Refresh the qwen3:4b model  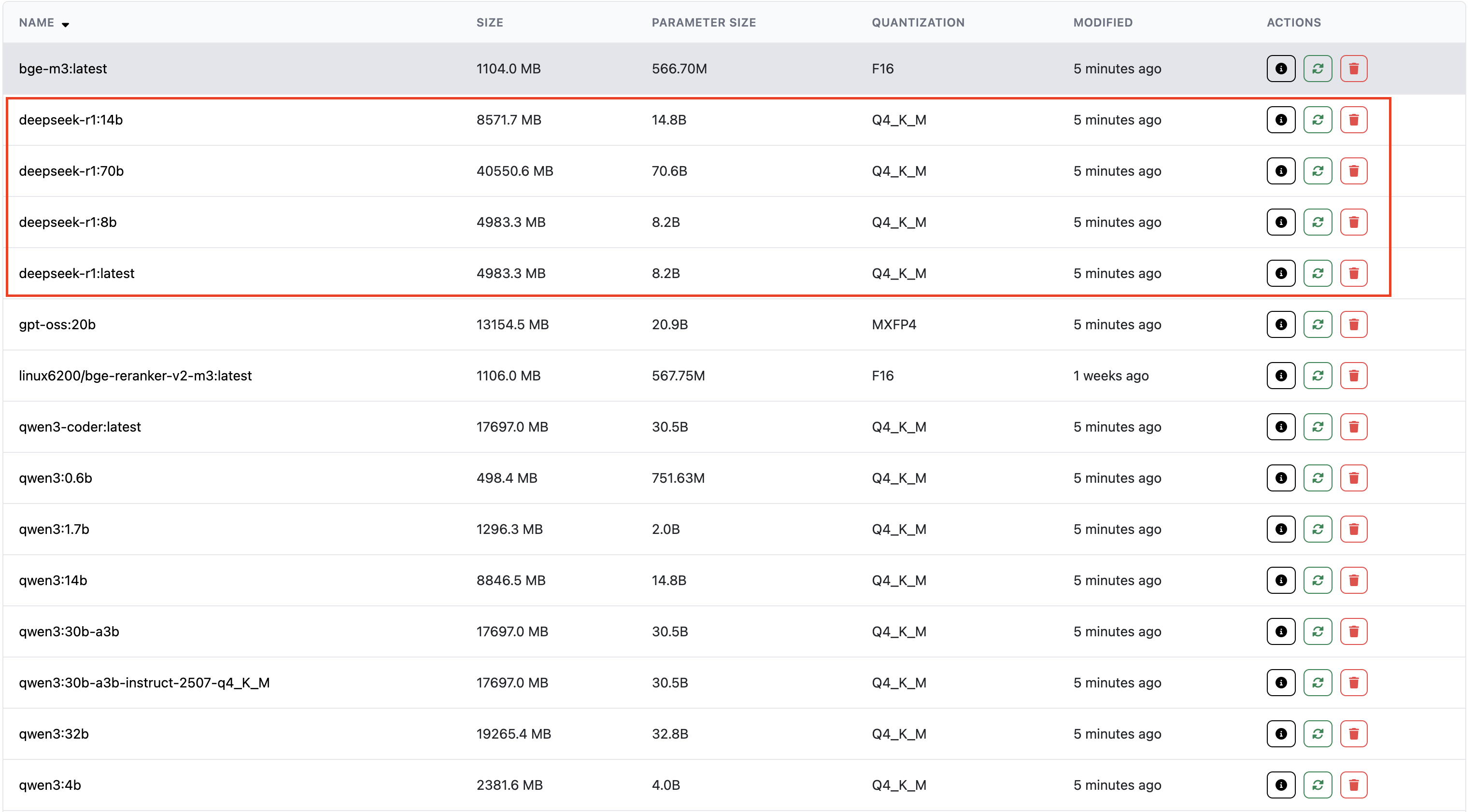(1317, 785)
